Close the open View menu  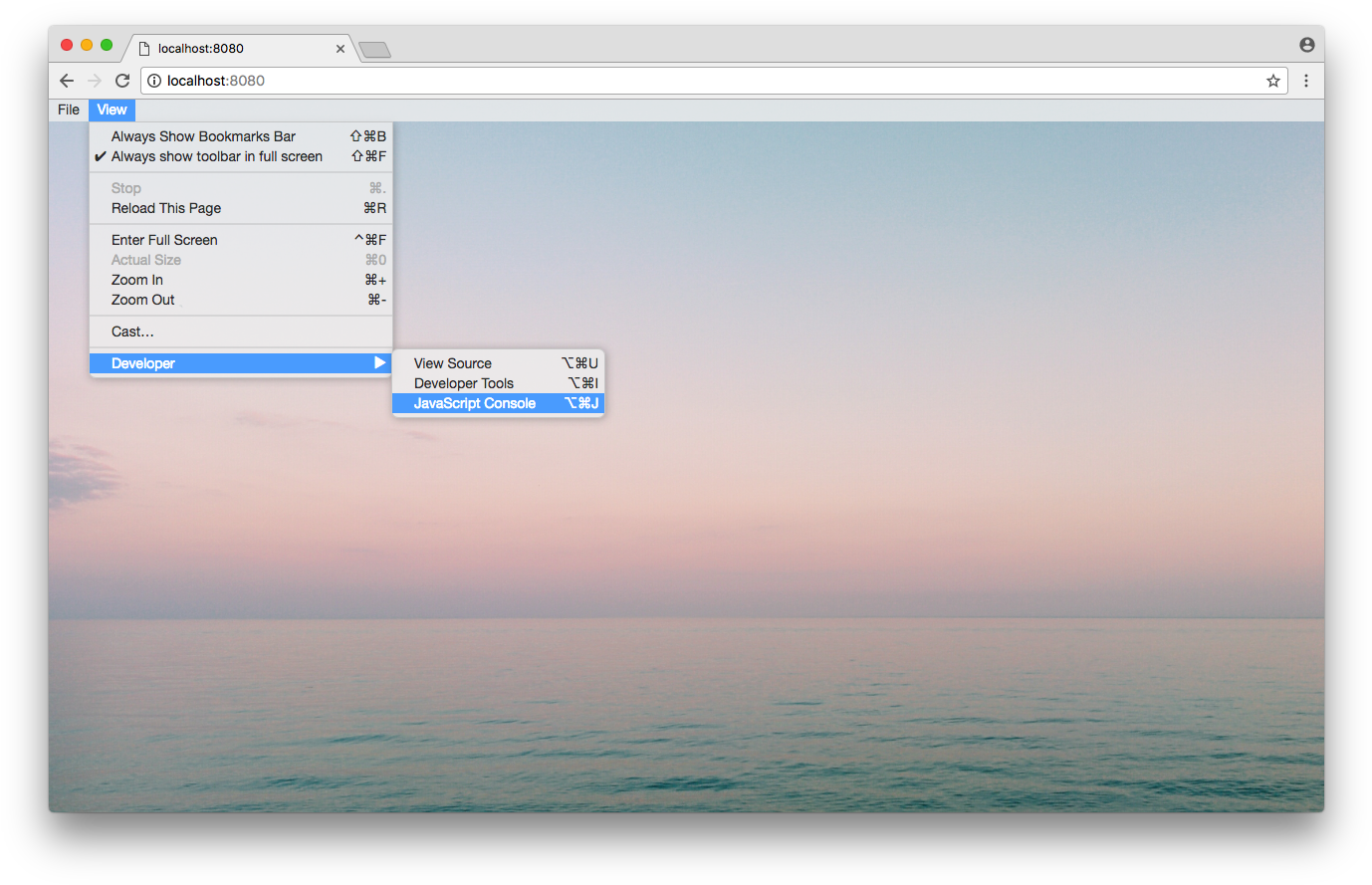(x=112, y=110)
